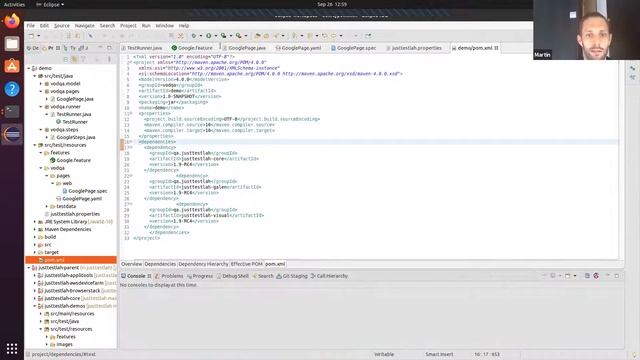Open the Dependency Hierarchy tab
The image size is (640, 360).
click(203, 264)
